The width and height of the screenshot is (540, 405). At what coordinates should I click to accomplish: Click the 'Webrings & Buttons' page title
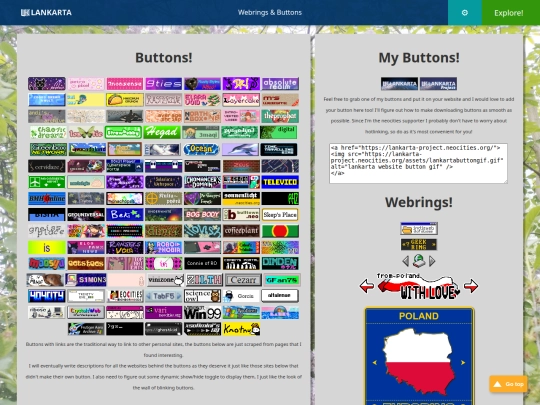click(x=270, y=13)
